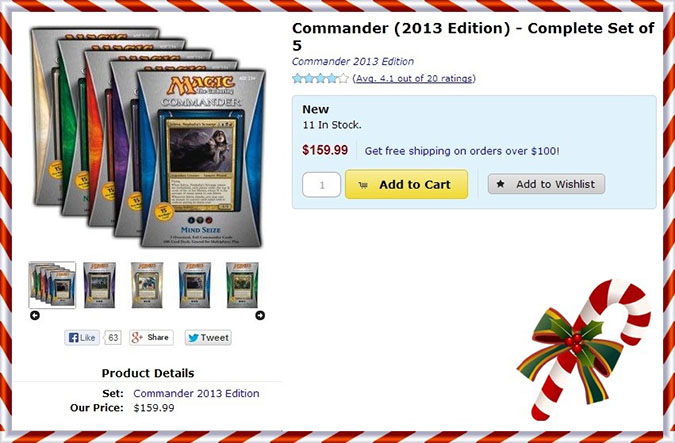
Task: Click the previous thumbnail arrow icon
Action: [35, 316]
